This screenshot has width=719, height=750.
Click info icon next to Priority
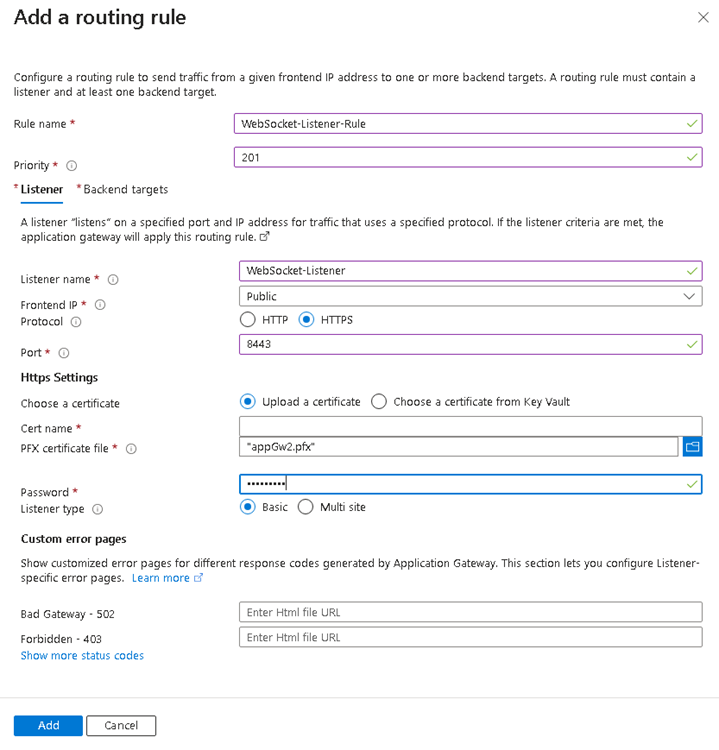(71, 166)
